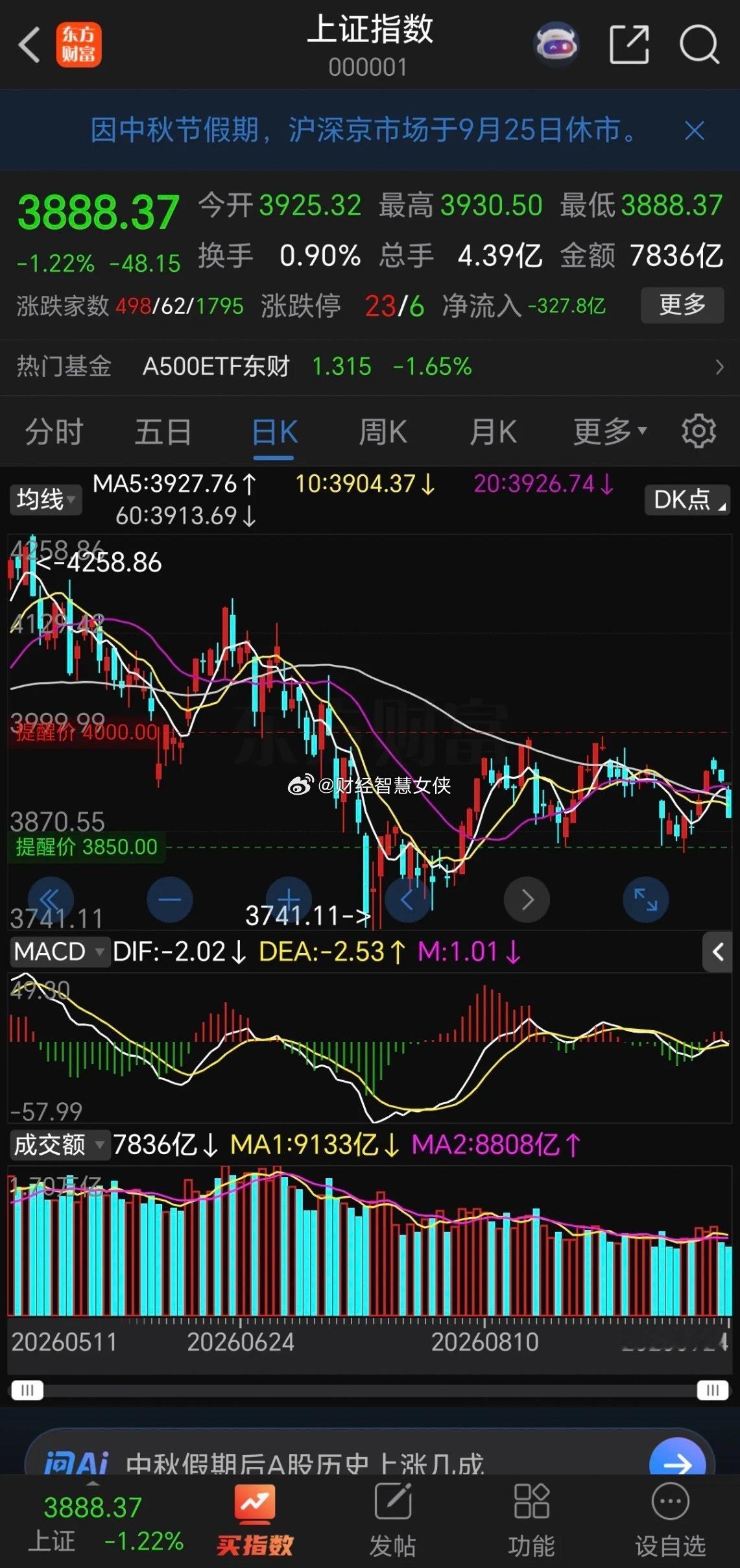Zoom out chart with minus icon
This screenshot has height=1568, width=740.
pyautogui.click(x=170, y=899)
